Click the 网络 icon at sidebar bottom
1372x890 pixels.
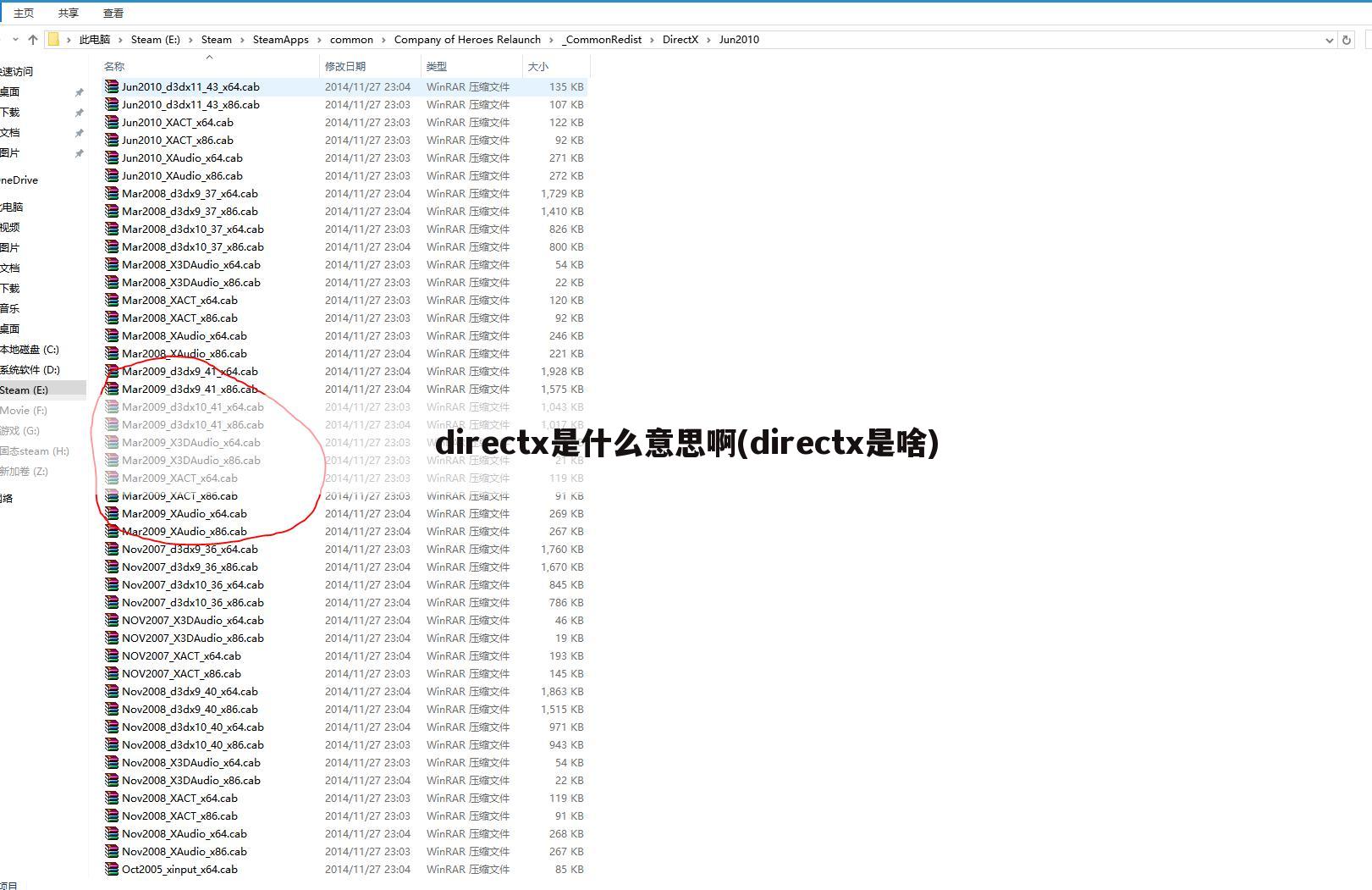coord(7,498)
